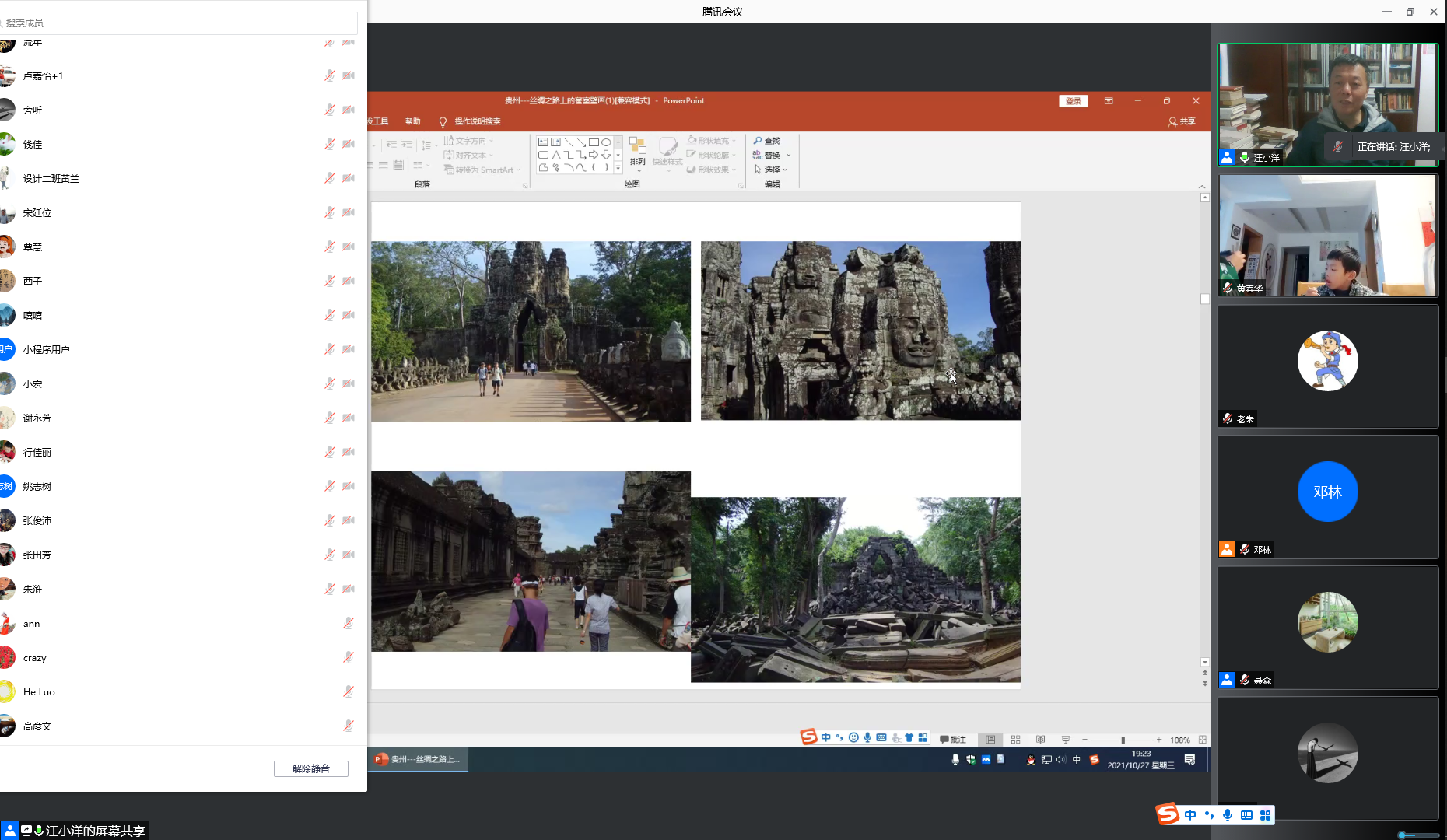Click the Sogou microphone icon in floating toolbar
The width and height of the screenshot is (1447, 840).
[x=1228, y=814]
